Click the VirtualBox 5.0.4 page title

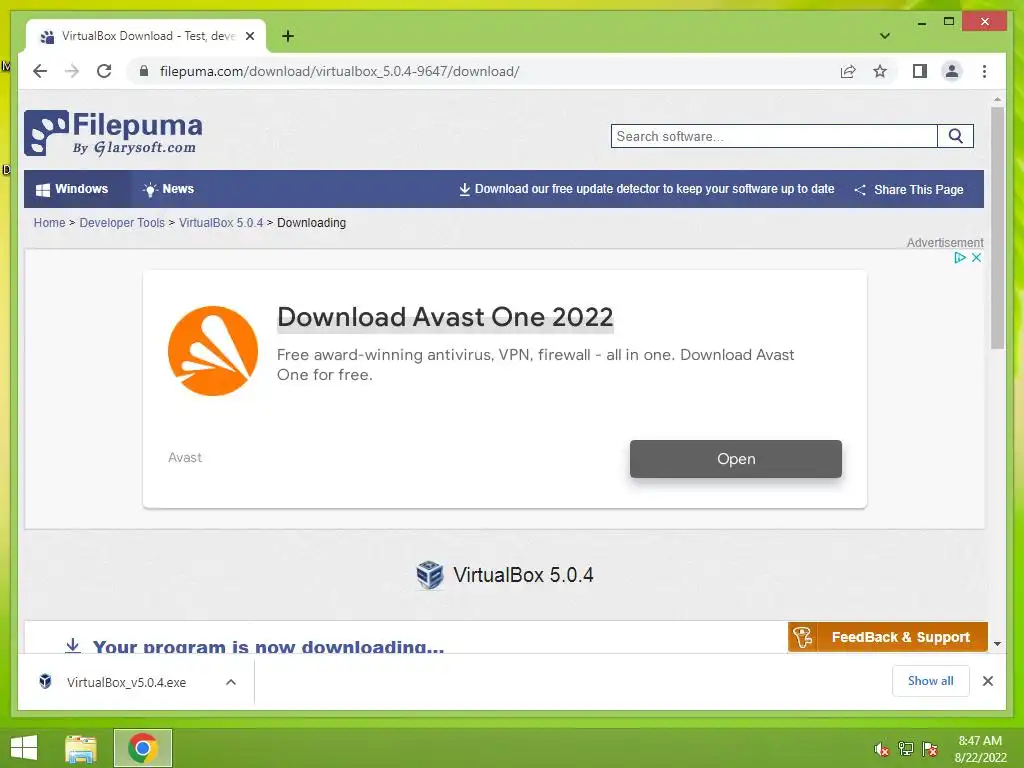523,575
